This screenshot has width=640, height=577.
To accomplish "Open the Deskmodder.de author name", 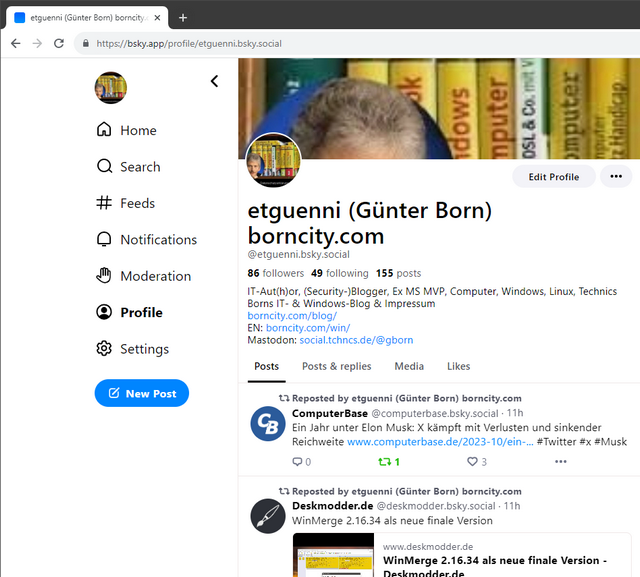I will (333, 506).
